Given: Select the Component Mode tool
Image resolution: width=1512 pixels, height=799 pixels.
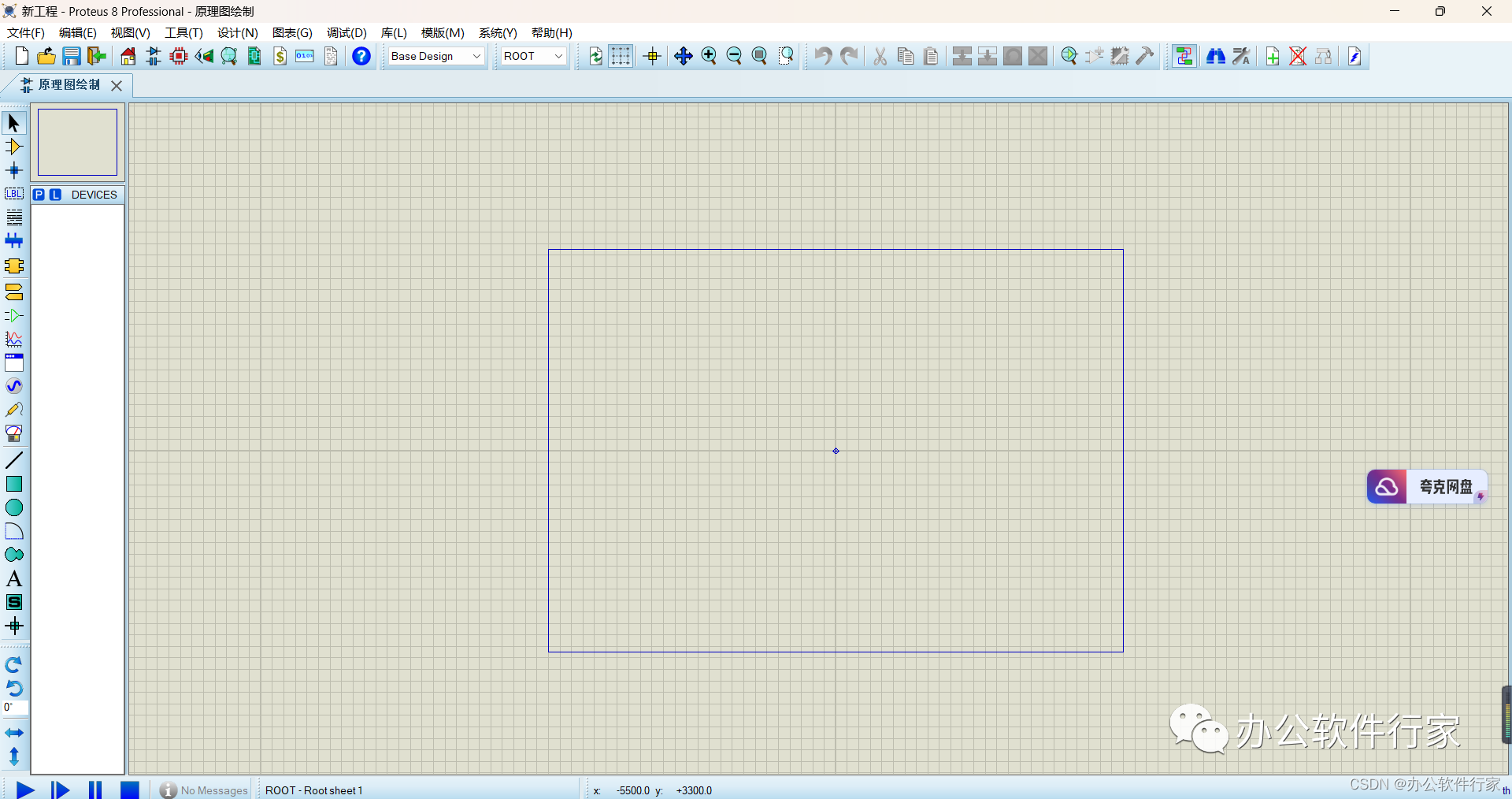Looking at the screenshot, I should [14, 147].
